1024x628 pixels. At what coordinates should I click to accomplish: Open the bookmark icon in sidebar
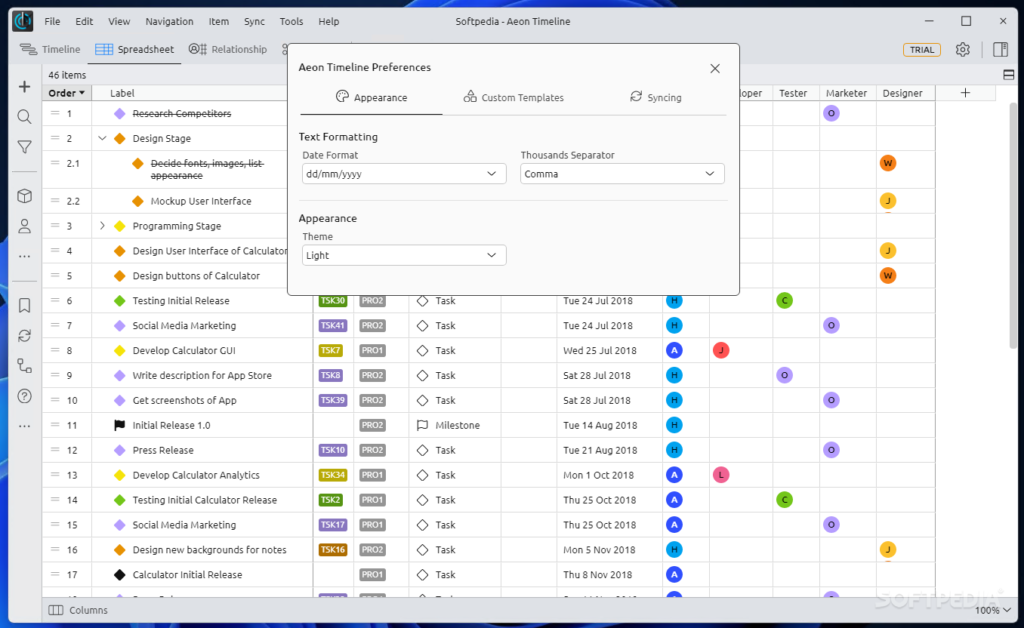(24, 305)
